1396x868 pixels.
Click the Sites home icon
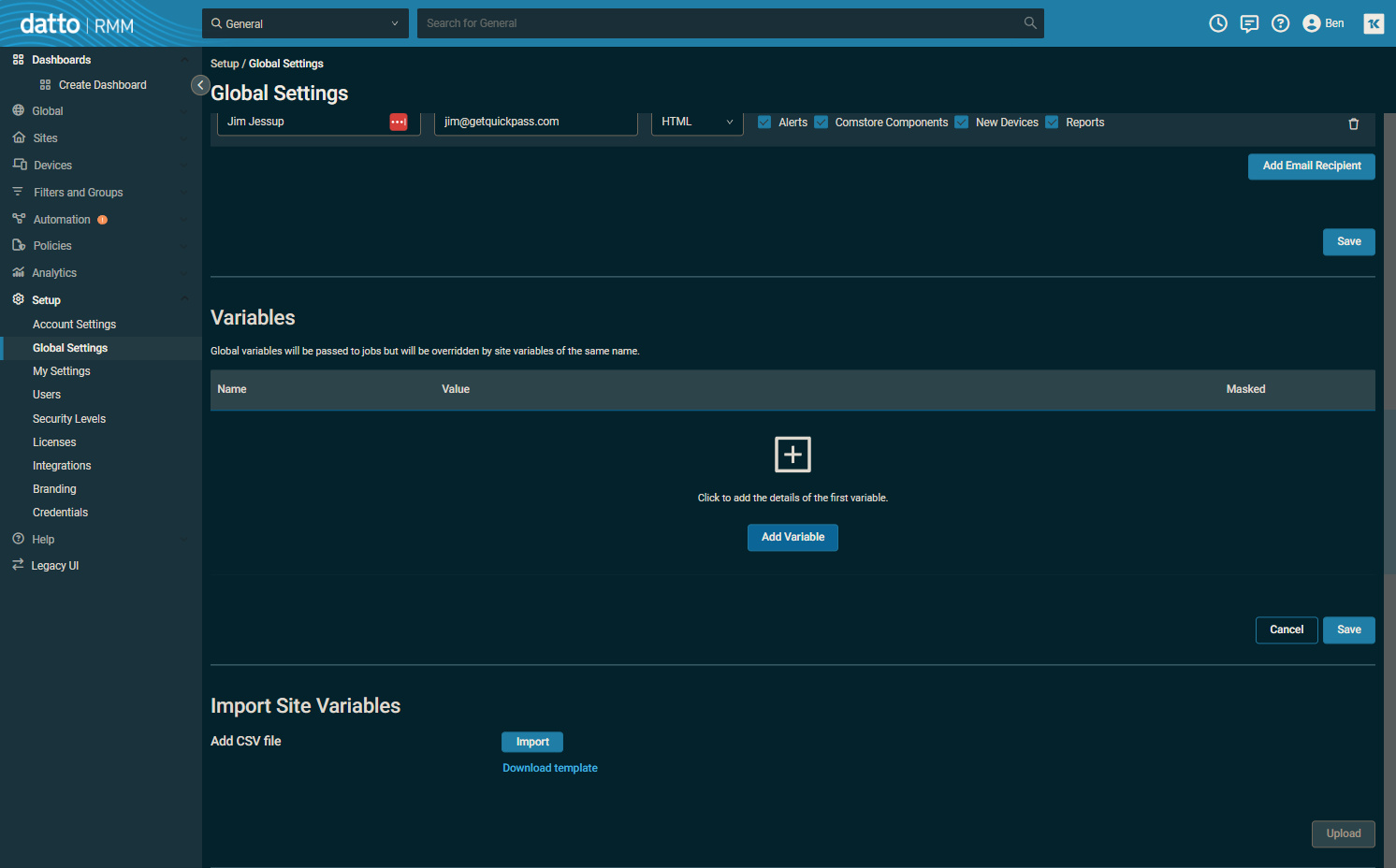(19, 137)
